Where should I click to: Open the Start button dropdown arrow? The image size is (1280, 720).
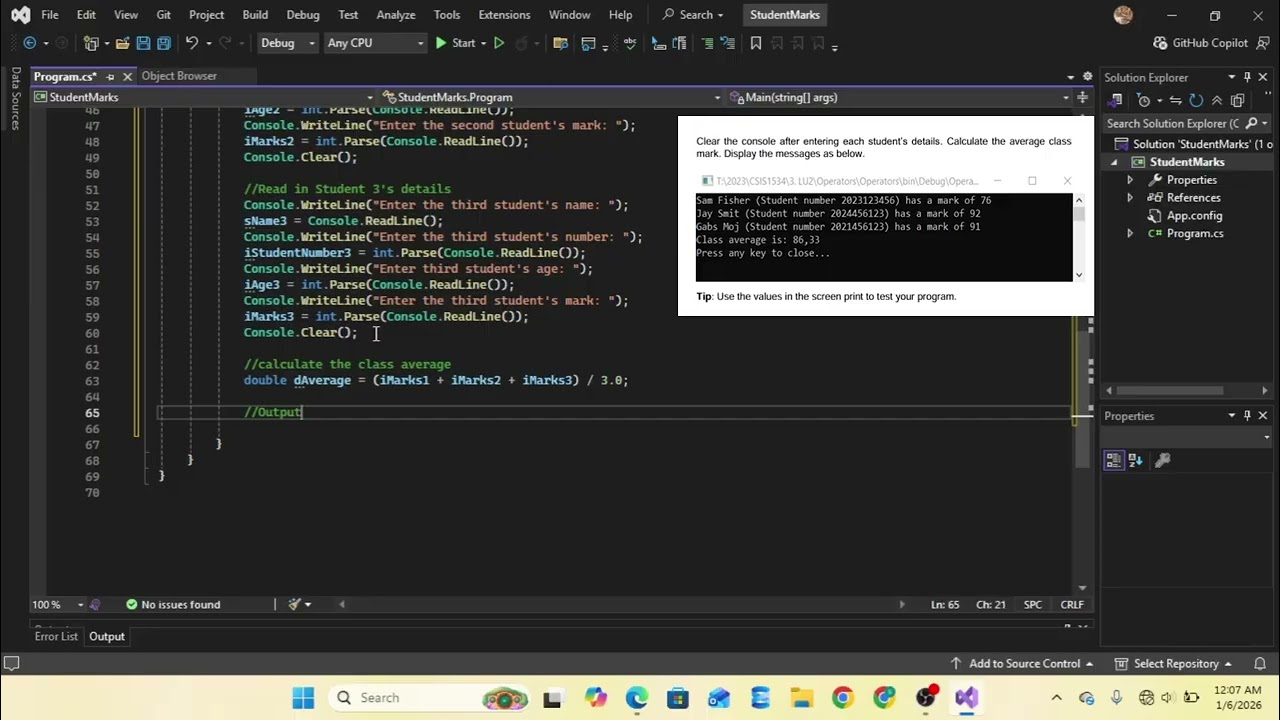click(x=482, y=43)
